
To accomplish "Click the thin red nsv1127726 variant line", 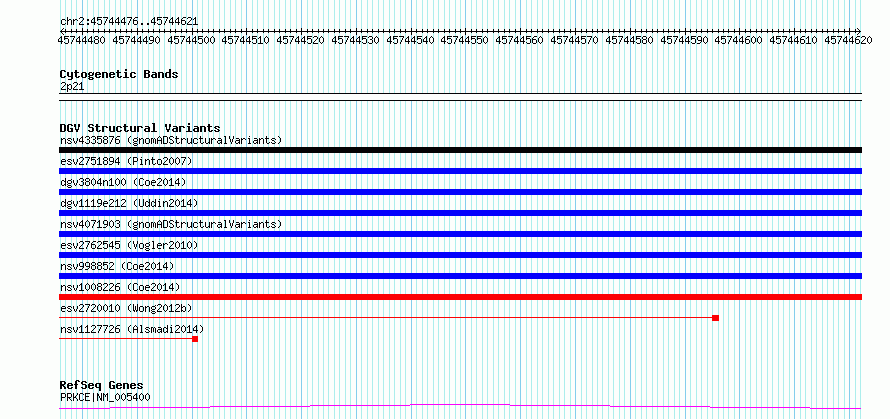I will coord(125,339).
